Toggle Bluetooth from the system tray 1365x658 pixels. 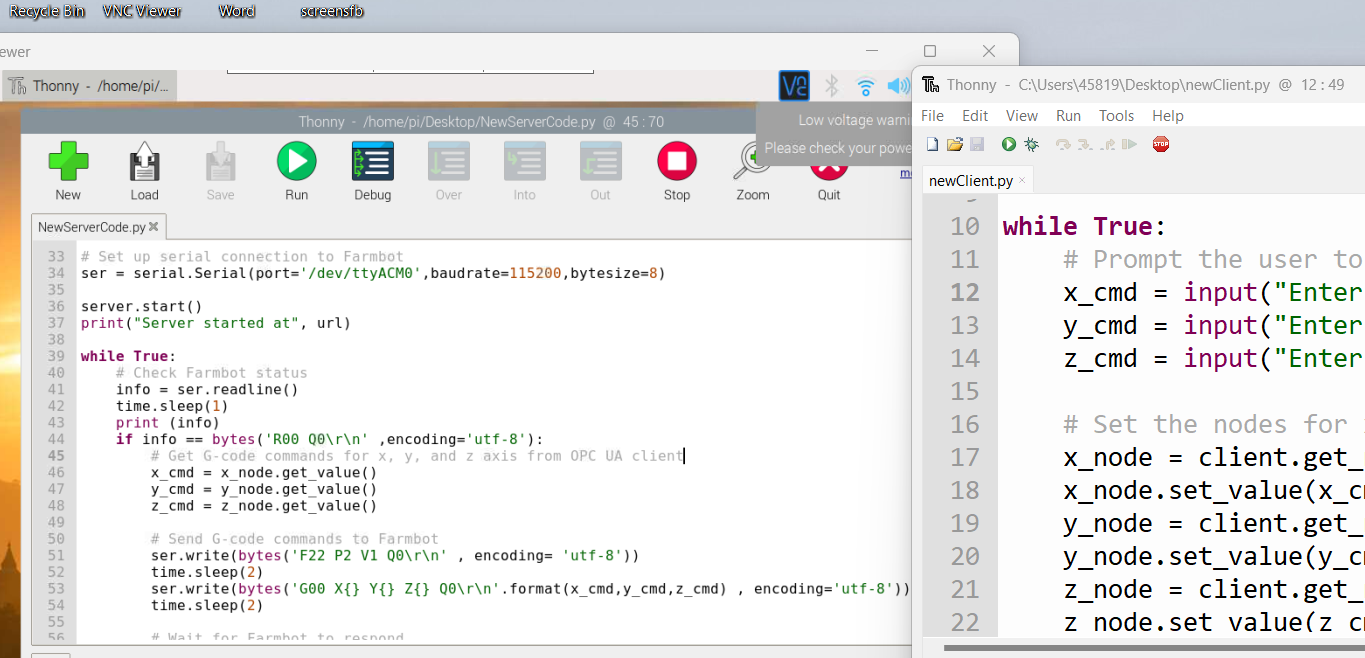coord(831,86)
